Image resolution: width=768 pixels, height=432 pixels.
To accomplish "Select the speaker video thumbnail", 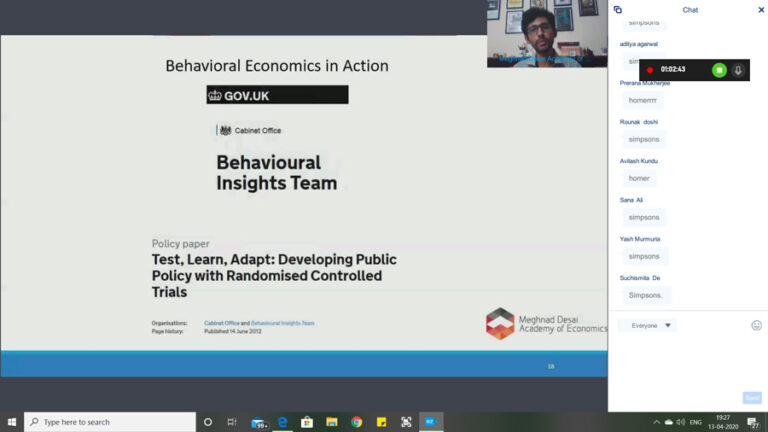I will coord(547,33).
